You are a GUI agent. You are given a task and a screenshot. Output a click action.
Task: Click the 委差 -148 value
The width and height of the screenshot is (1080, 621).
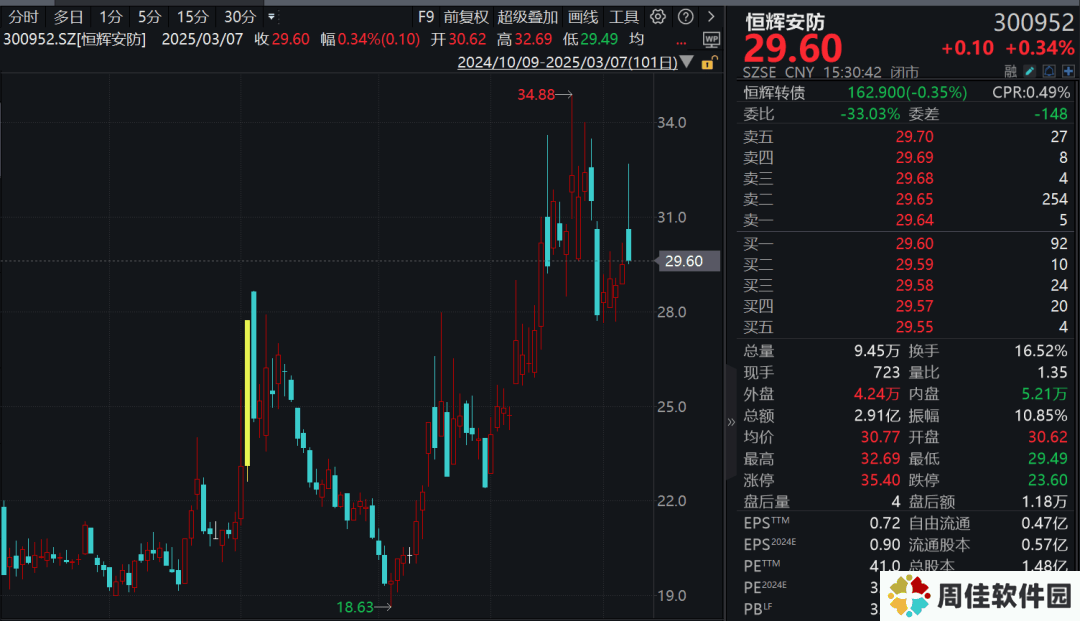1050,114
